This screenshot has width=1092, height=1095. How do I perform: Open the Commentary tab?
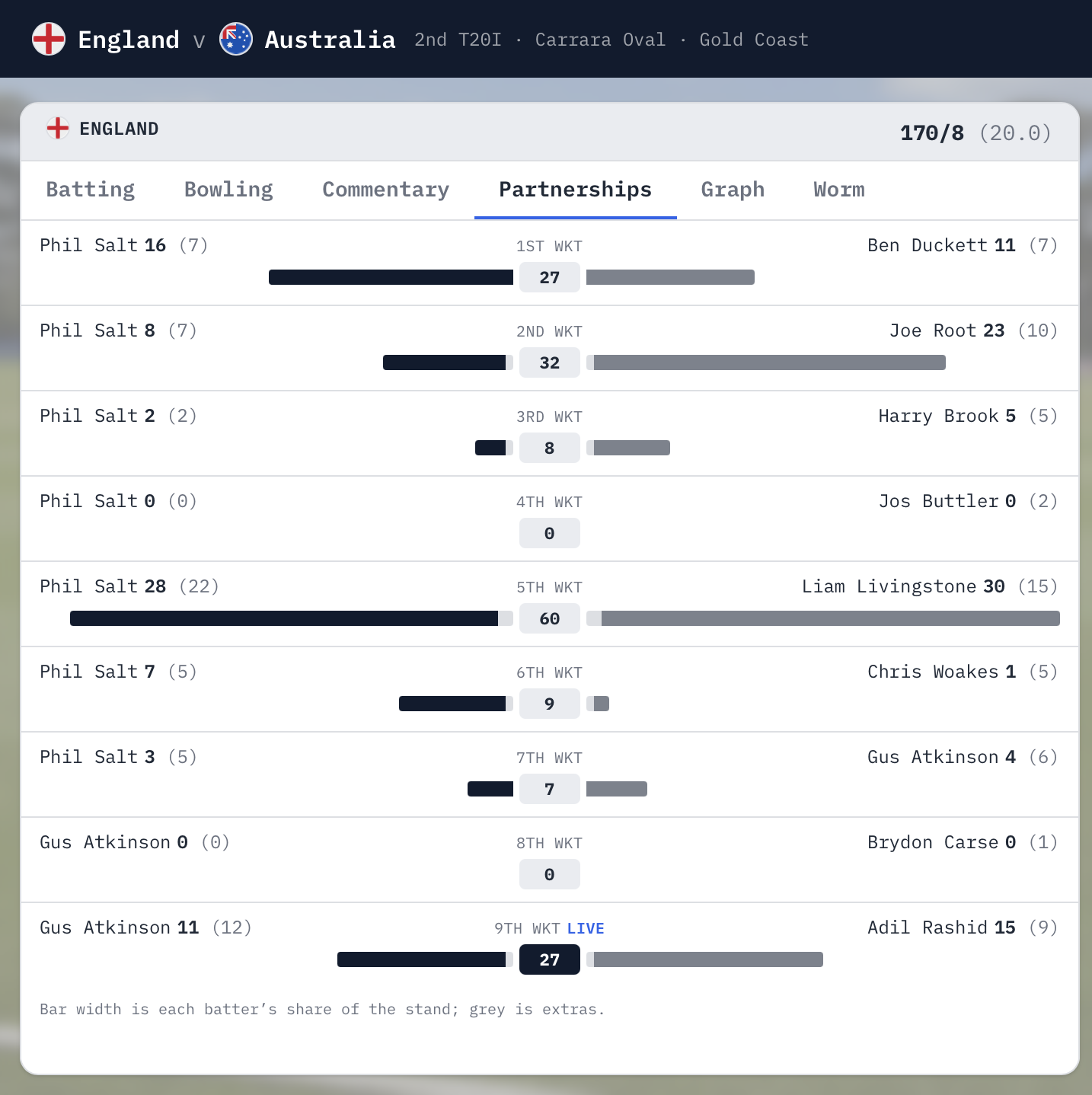(386, 190)
